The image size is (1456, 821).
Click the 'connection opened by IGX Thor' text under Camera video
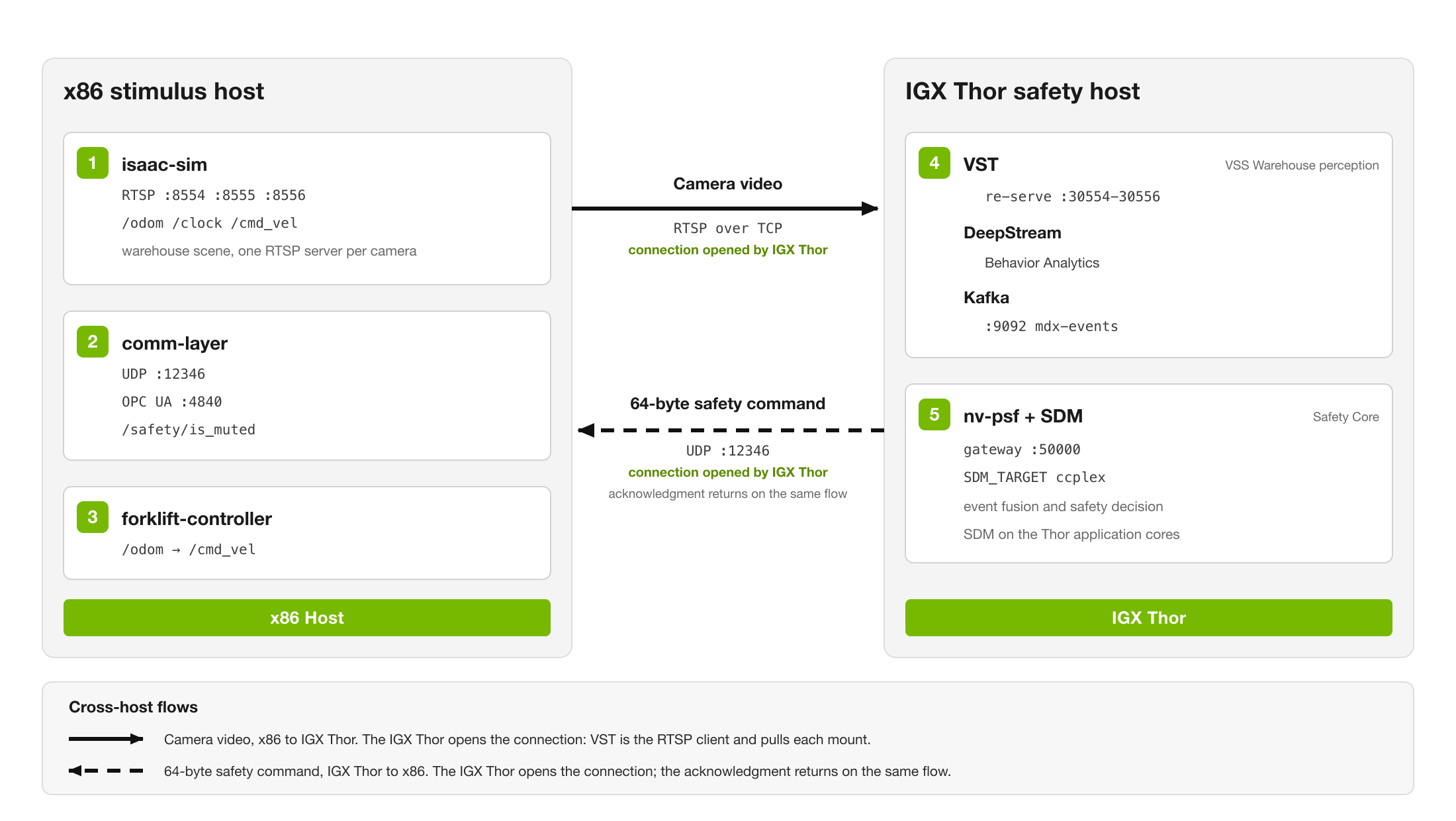pos(728,250)
